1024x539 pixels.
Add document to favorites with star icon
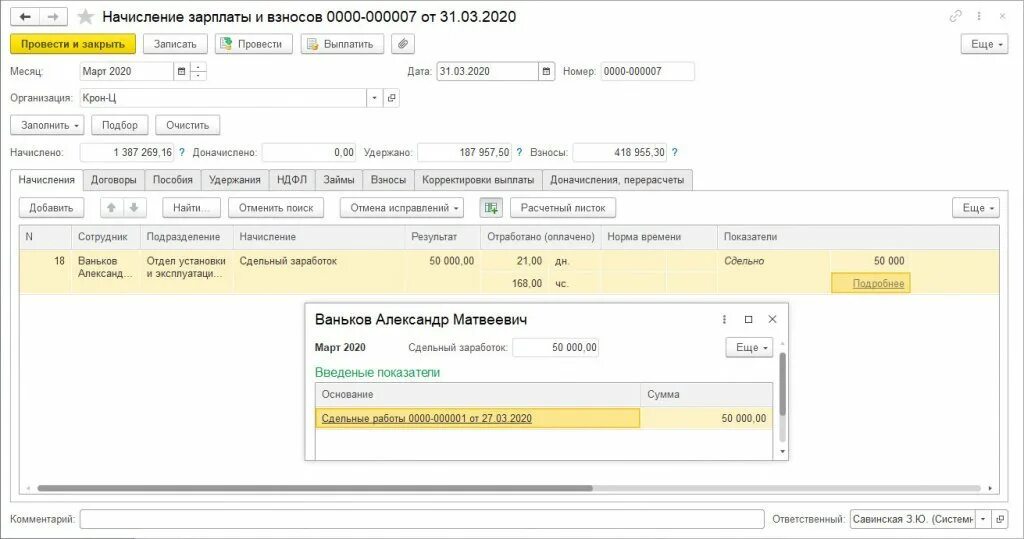pyautogui.click(x=86, y=17)
